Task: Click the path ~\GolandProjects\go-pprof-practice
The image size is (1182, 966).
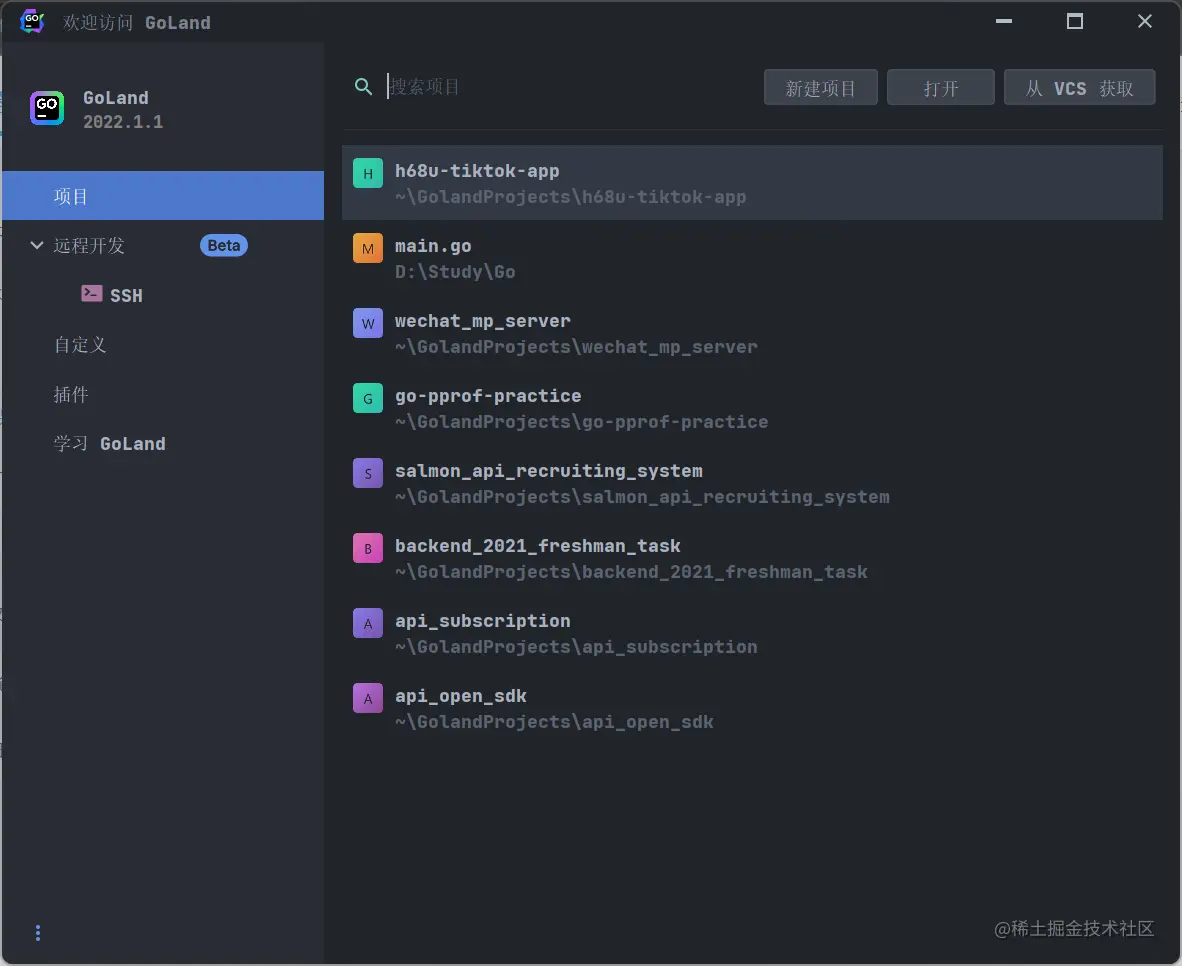Action: pyautogui.click(x=581, y=422)
